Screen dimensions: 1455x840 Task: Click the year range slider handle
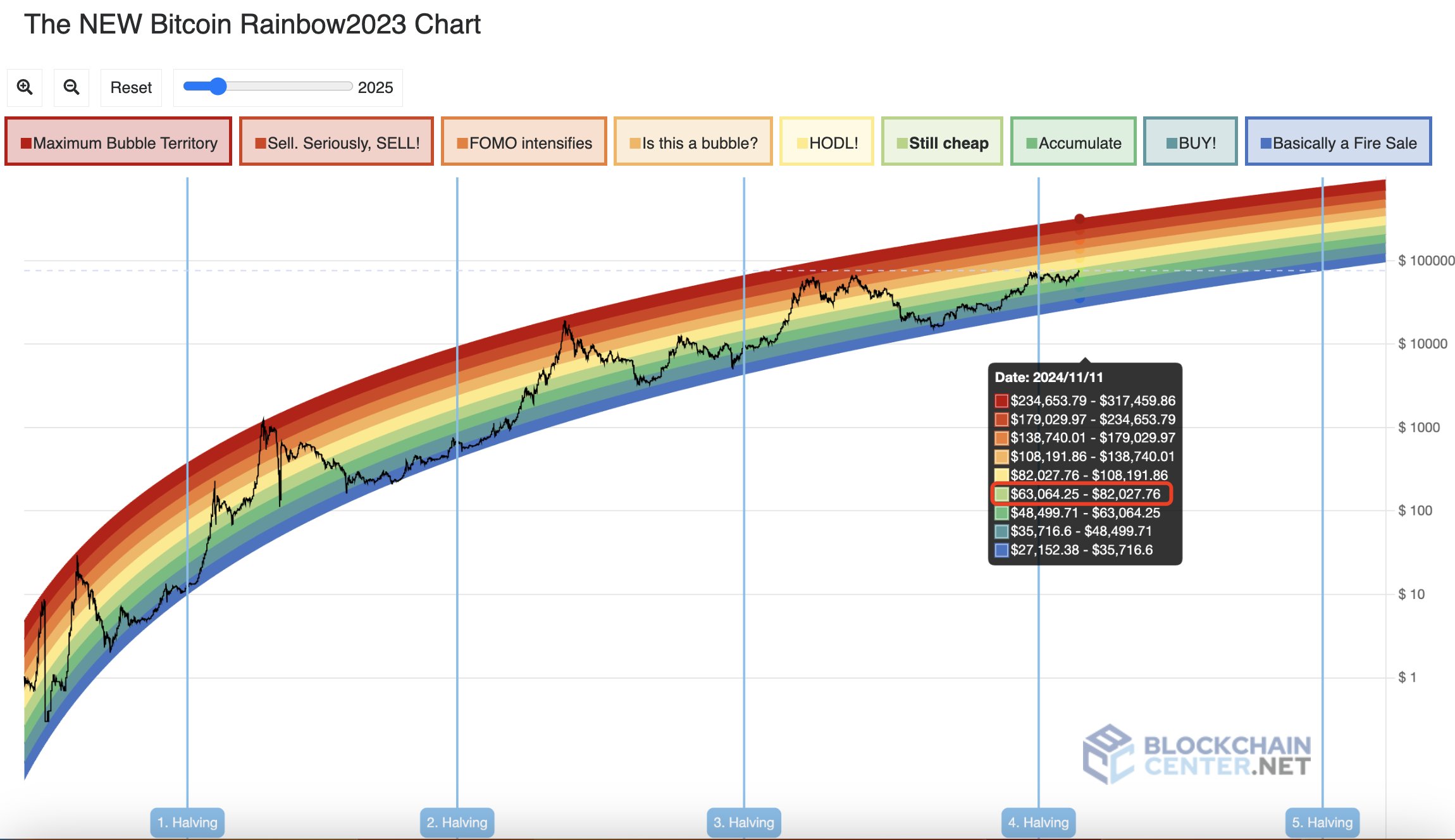tap(218, 86)
